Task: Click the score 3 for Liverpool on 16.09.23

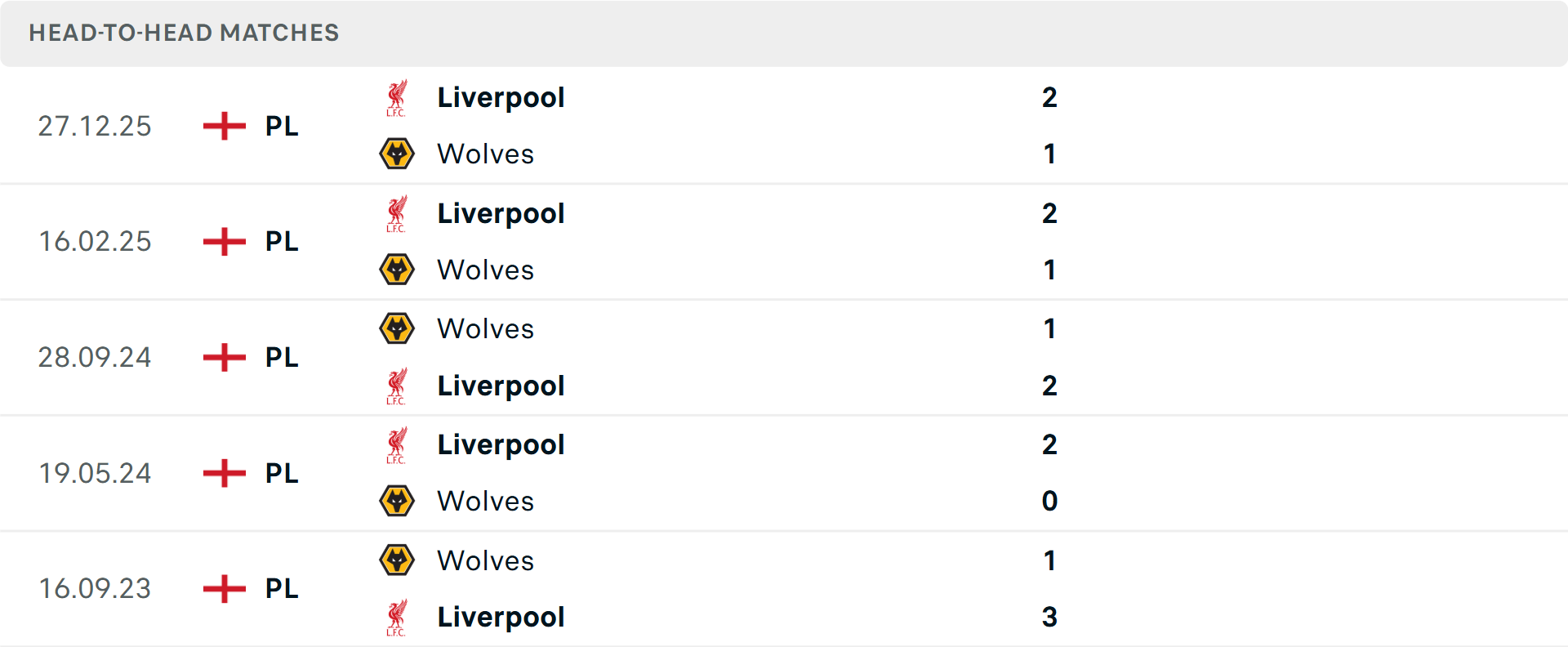Action: 1050,617
